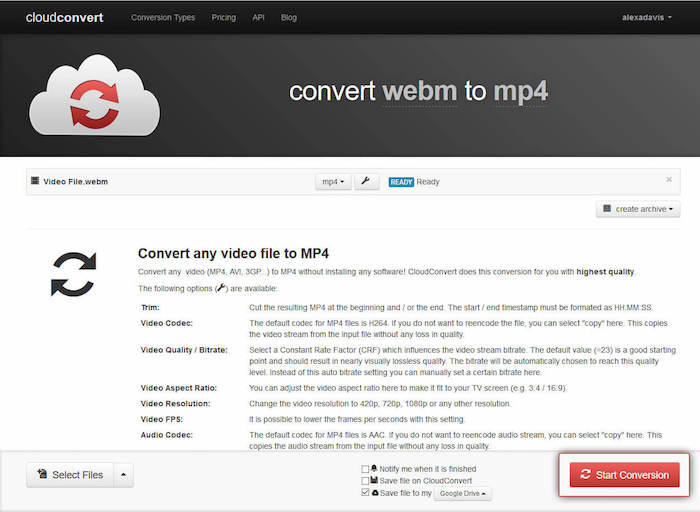Click the large black conversion arrows icon
700x512 pixels.
(73, 274)
